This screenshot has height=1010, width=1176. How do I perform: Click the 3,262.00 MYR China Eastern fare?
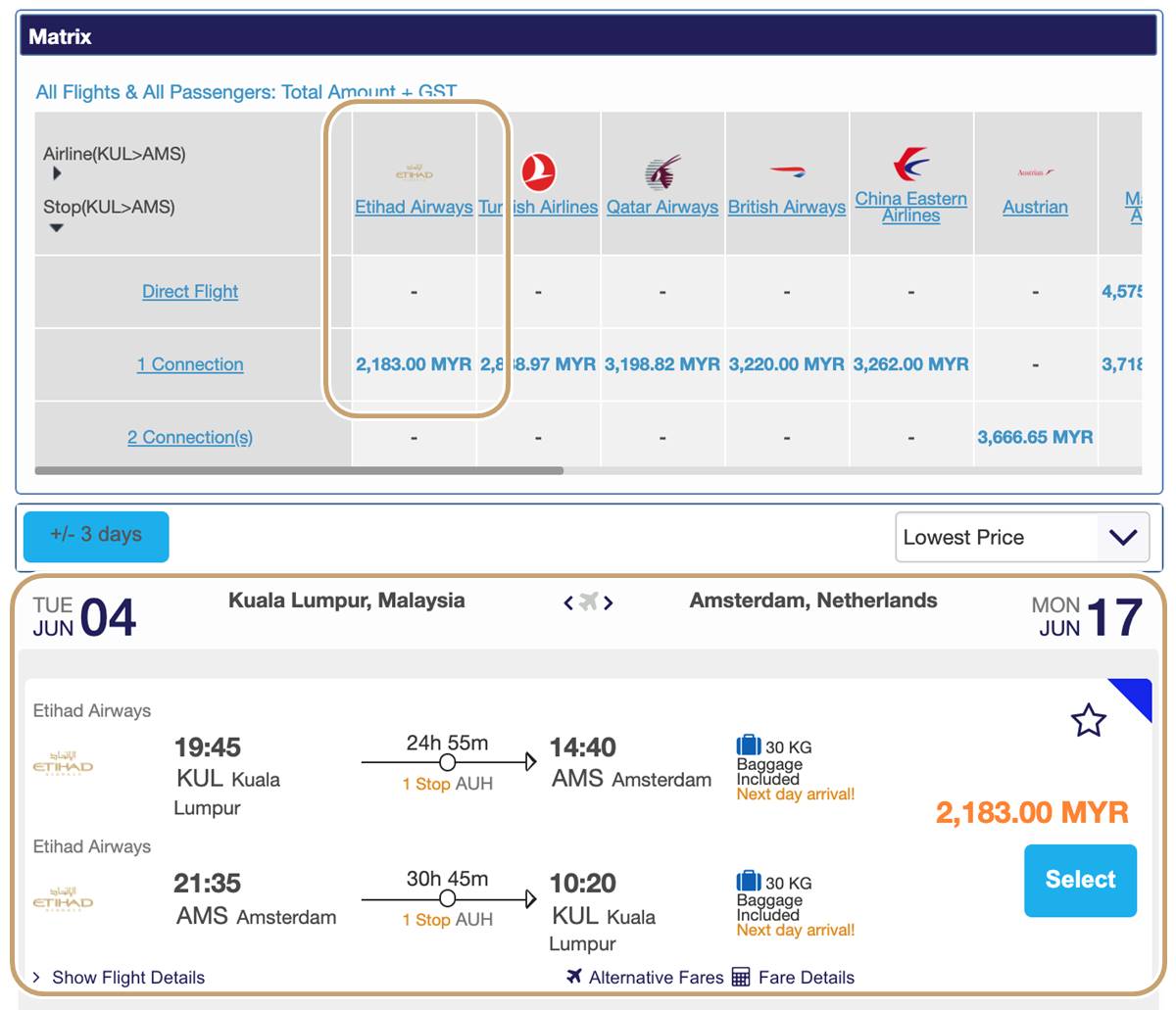[x=911, y=364]
